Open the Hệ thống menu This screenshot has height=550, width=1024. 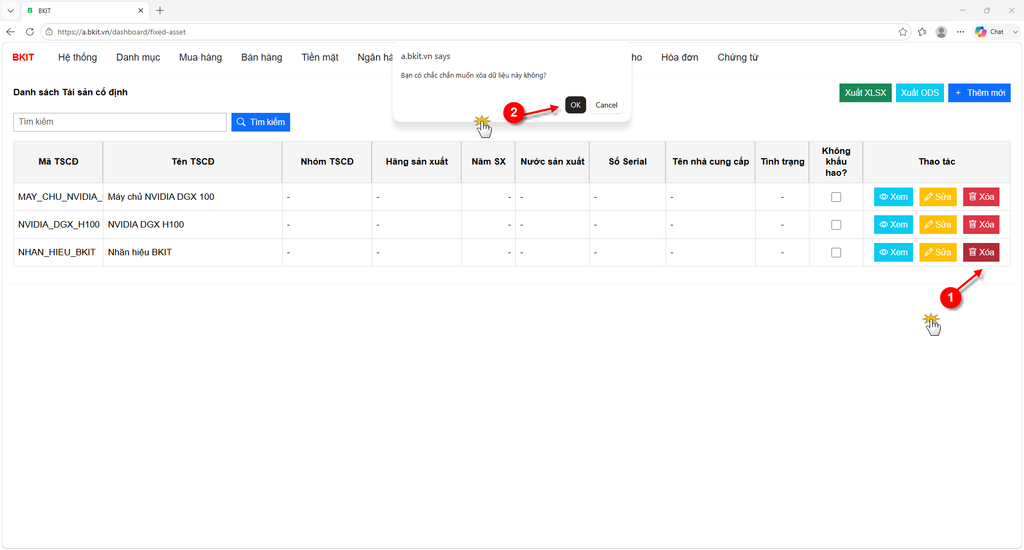coord(77,57)
